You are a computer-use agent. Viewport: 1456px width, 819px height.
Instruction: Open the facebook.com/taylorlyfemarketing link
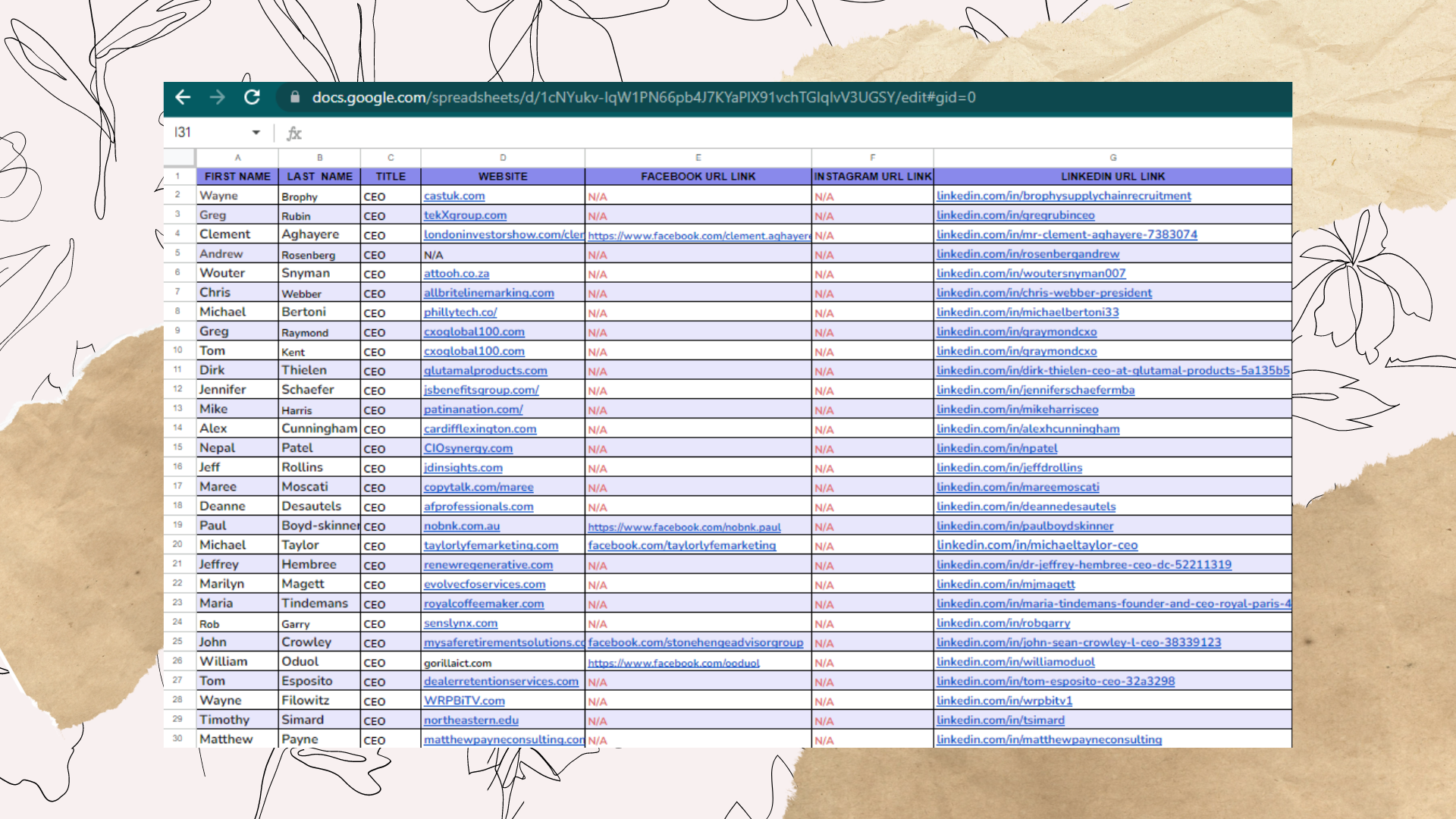click(681, 545)
